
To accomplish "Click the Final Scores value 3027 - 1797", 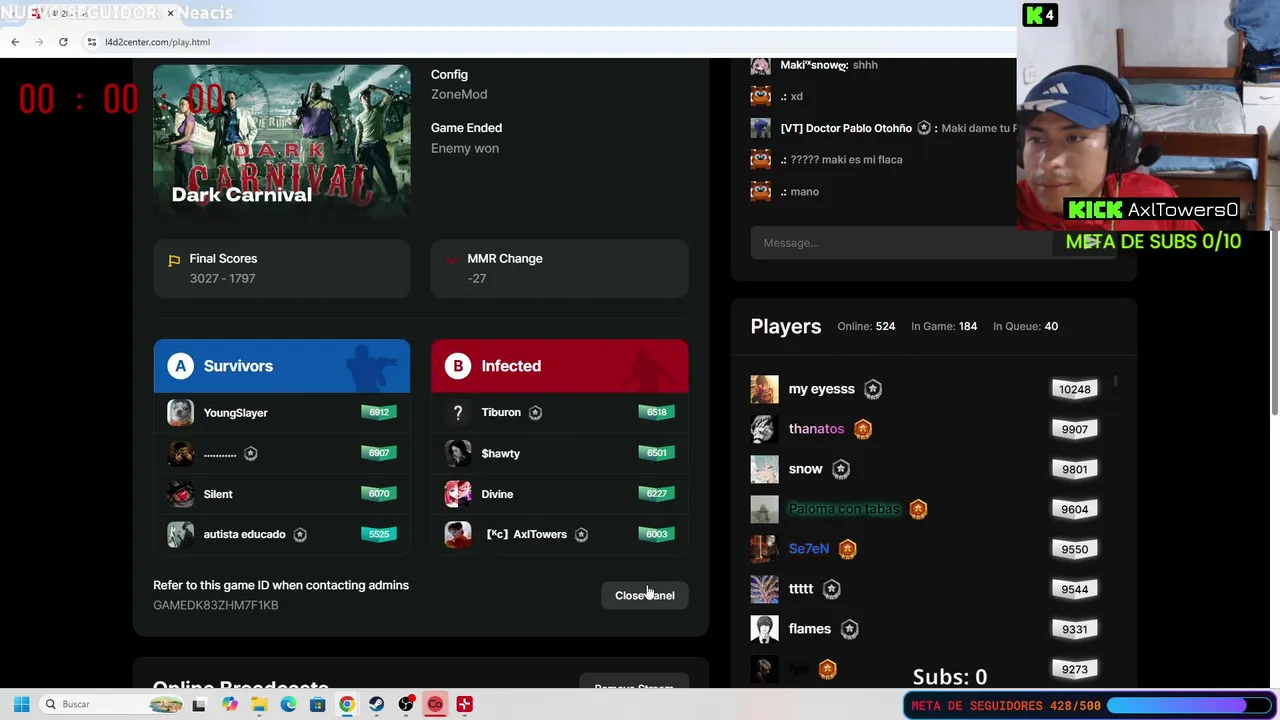I will pos(222,278).
